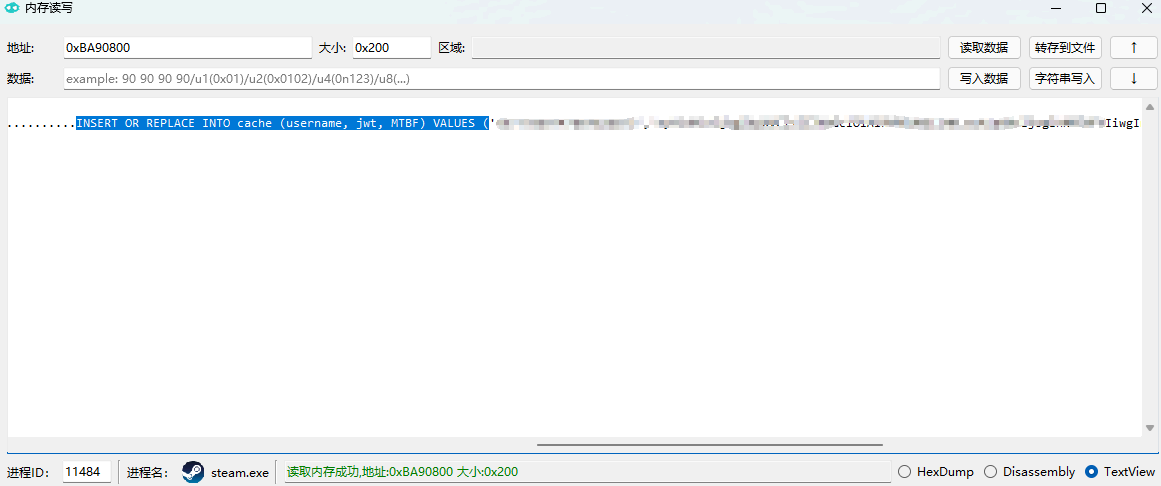Click into the 数据 input field
The image size is (1161, 486).
click(500, 79)
